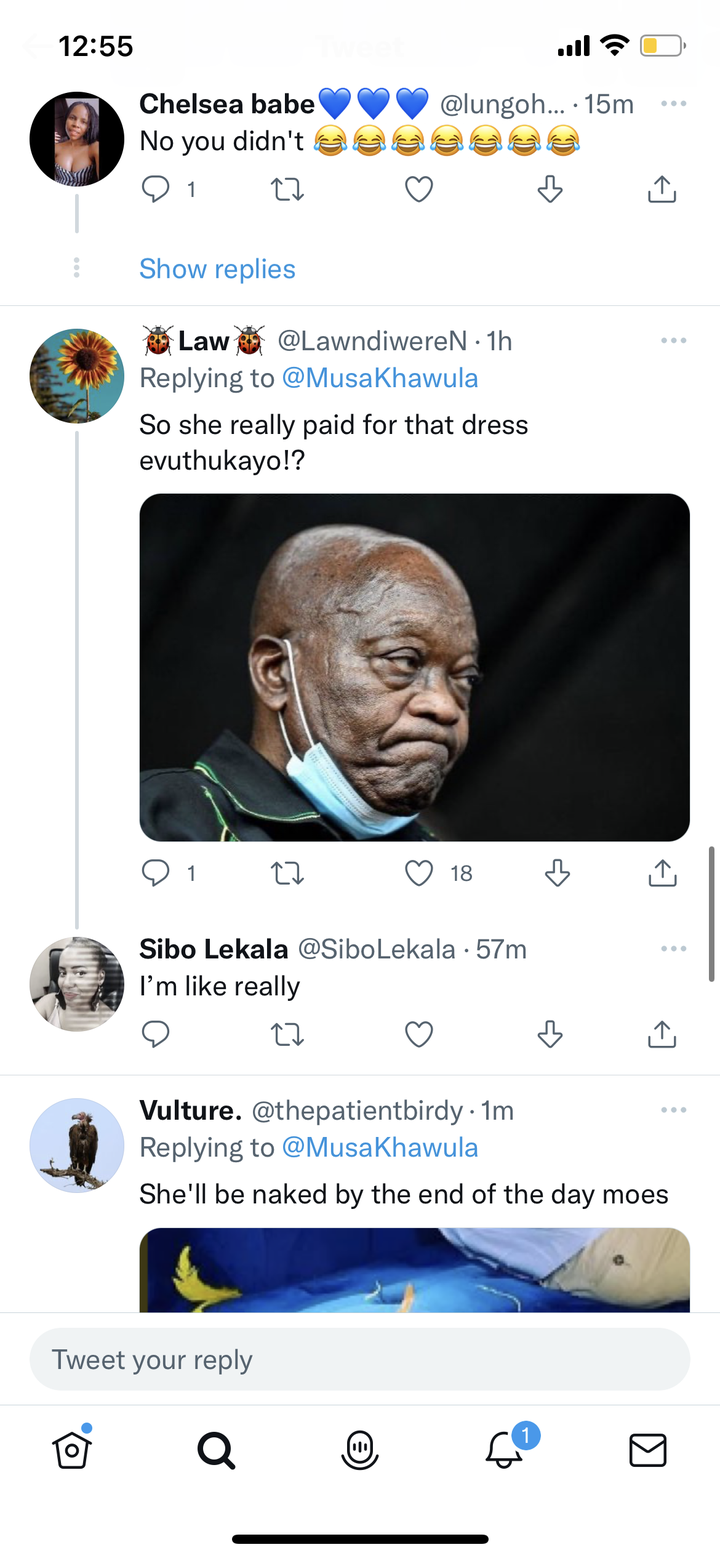Go to Home tab in bottom bar
Viewport: 720px width, 1558px height.
point(72,1449)
